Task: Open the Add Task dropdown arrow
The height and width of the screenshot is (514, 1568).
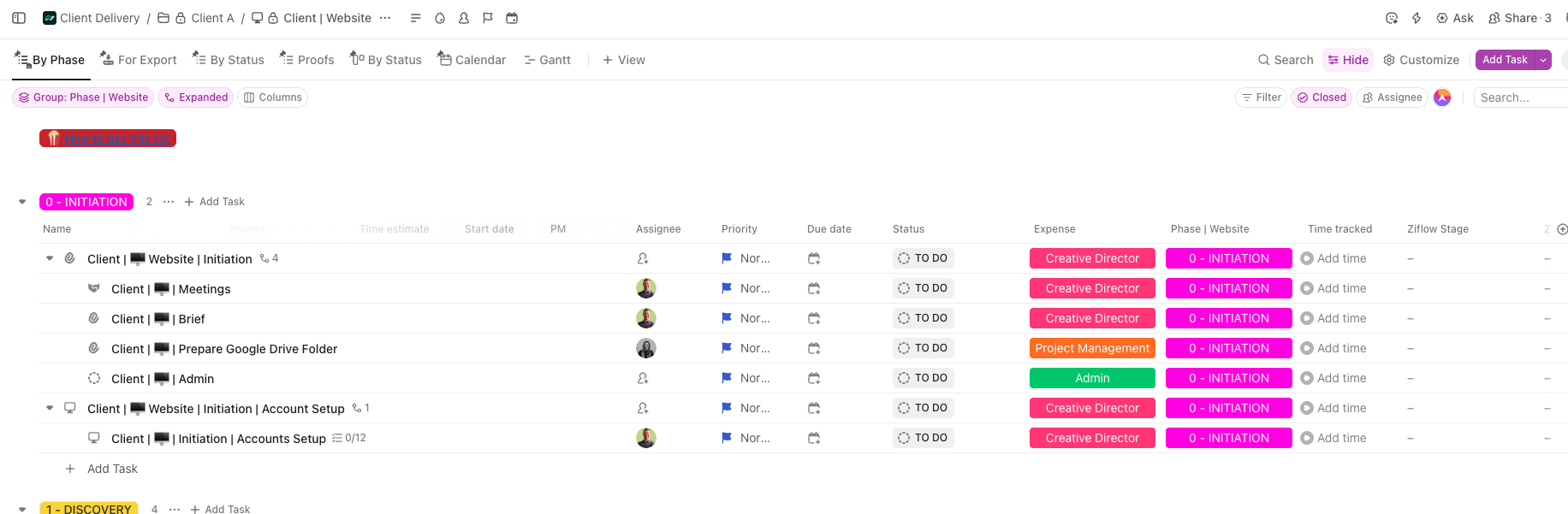Action: click(x=1543, y=60)
